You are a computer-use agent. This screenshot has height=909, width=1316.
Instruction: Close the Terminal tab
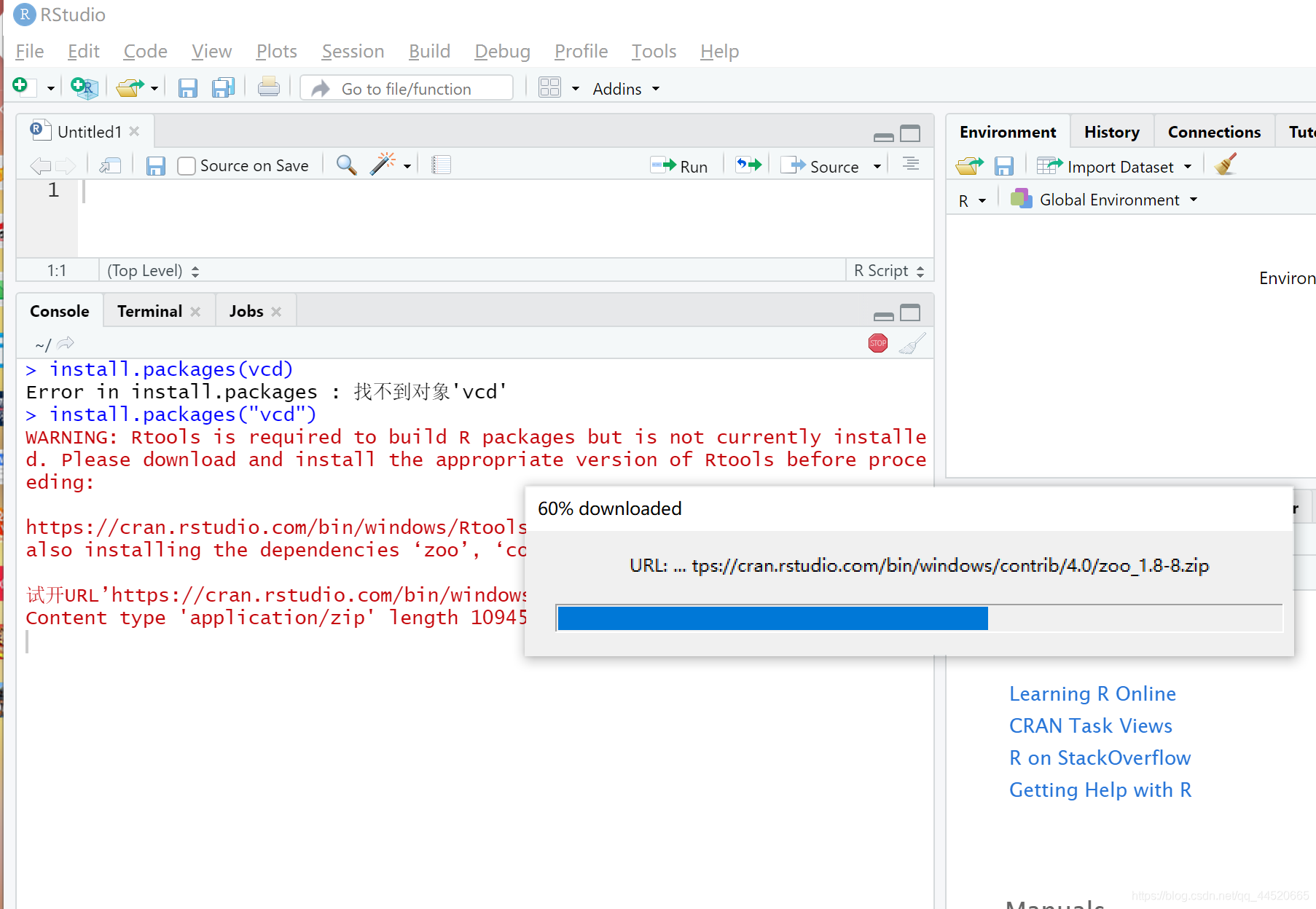click(x=195, y=311)
